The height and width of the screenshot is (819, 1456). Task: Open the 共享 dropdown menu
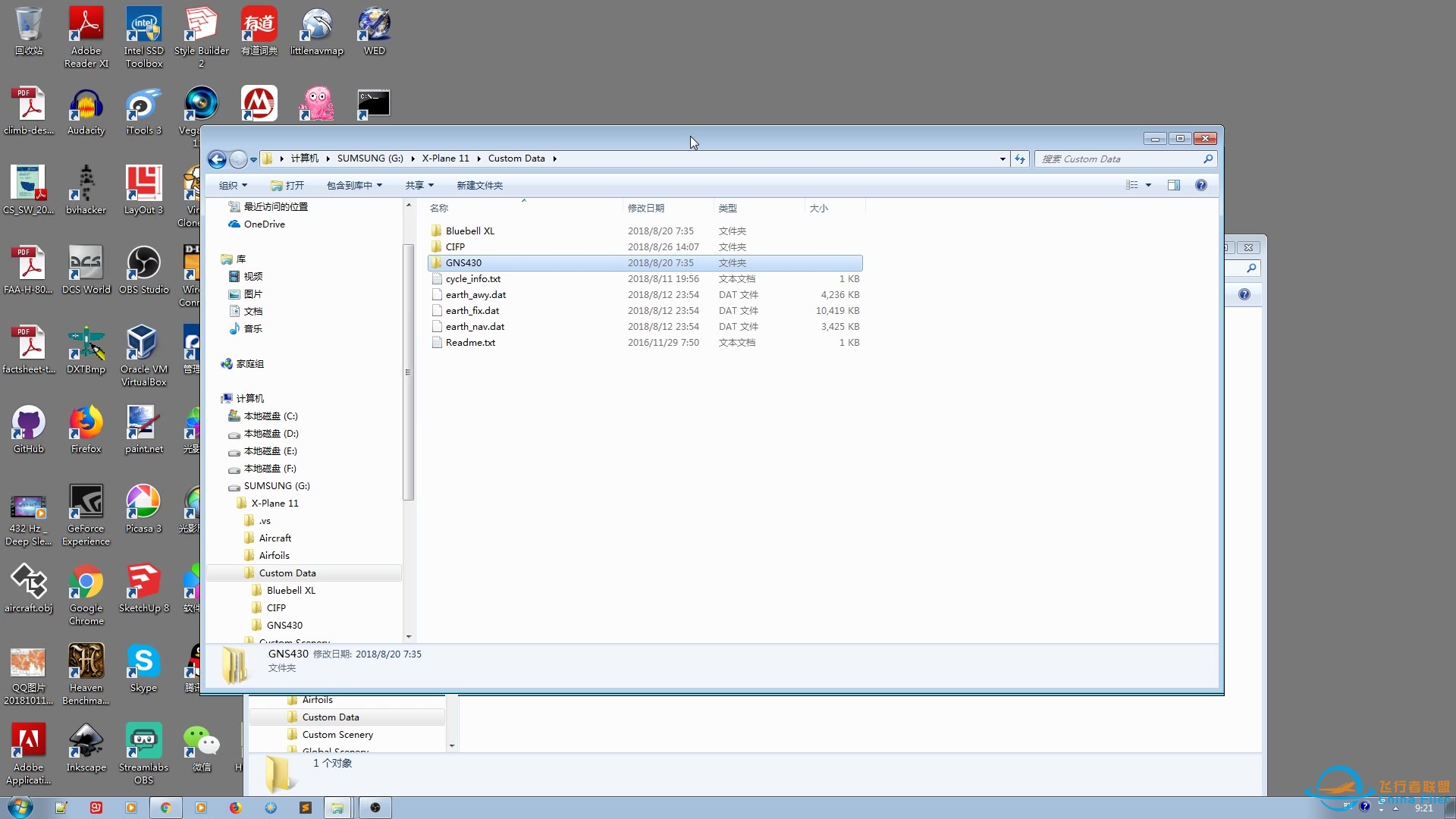point(419,186)
